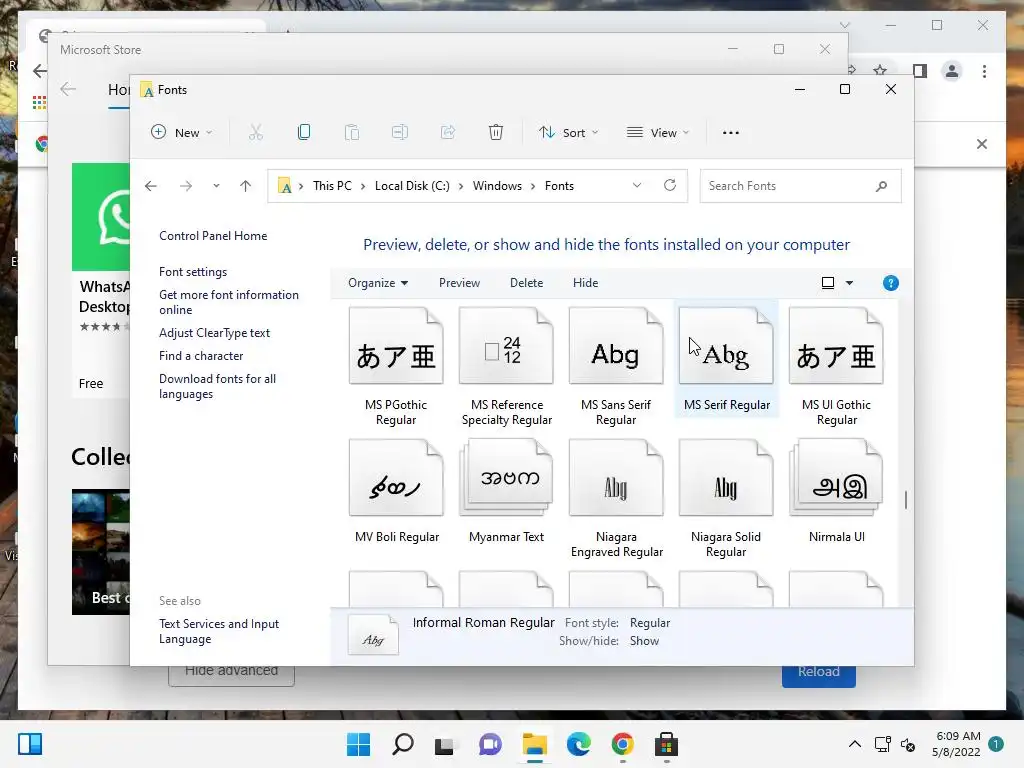This screenshot has height=768, width=1024.
Task: Click Download fonts for all languages
Action: coord(217,387)
